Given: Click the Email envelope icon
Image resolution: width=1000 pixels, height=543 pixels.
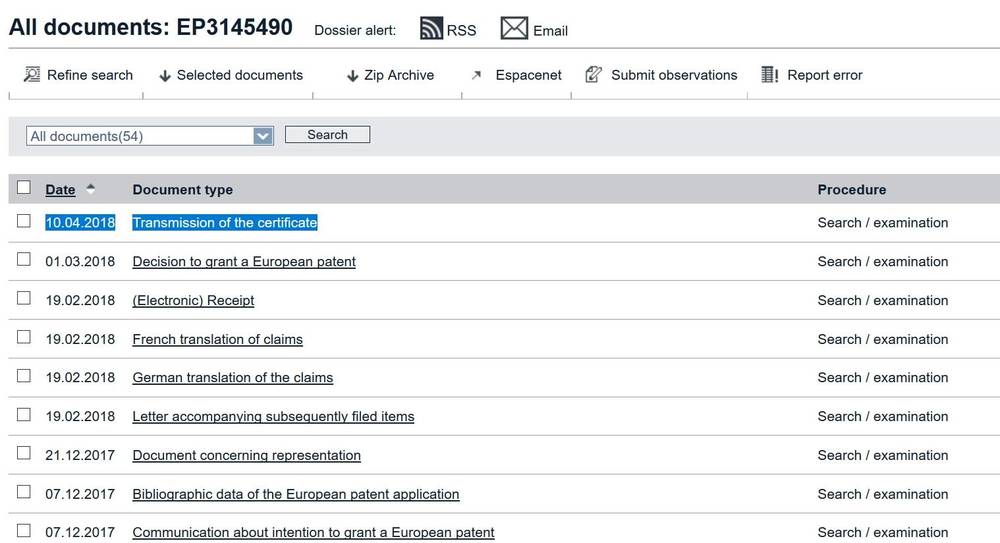Looking at the screenshot, I should pos(514,29).
